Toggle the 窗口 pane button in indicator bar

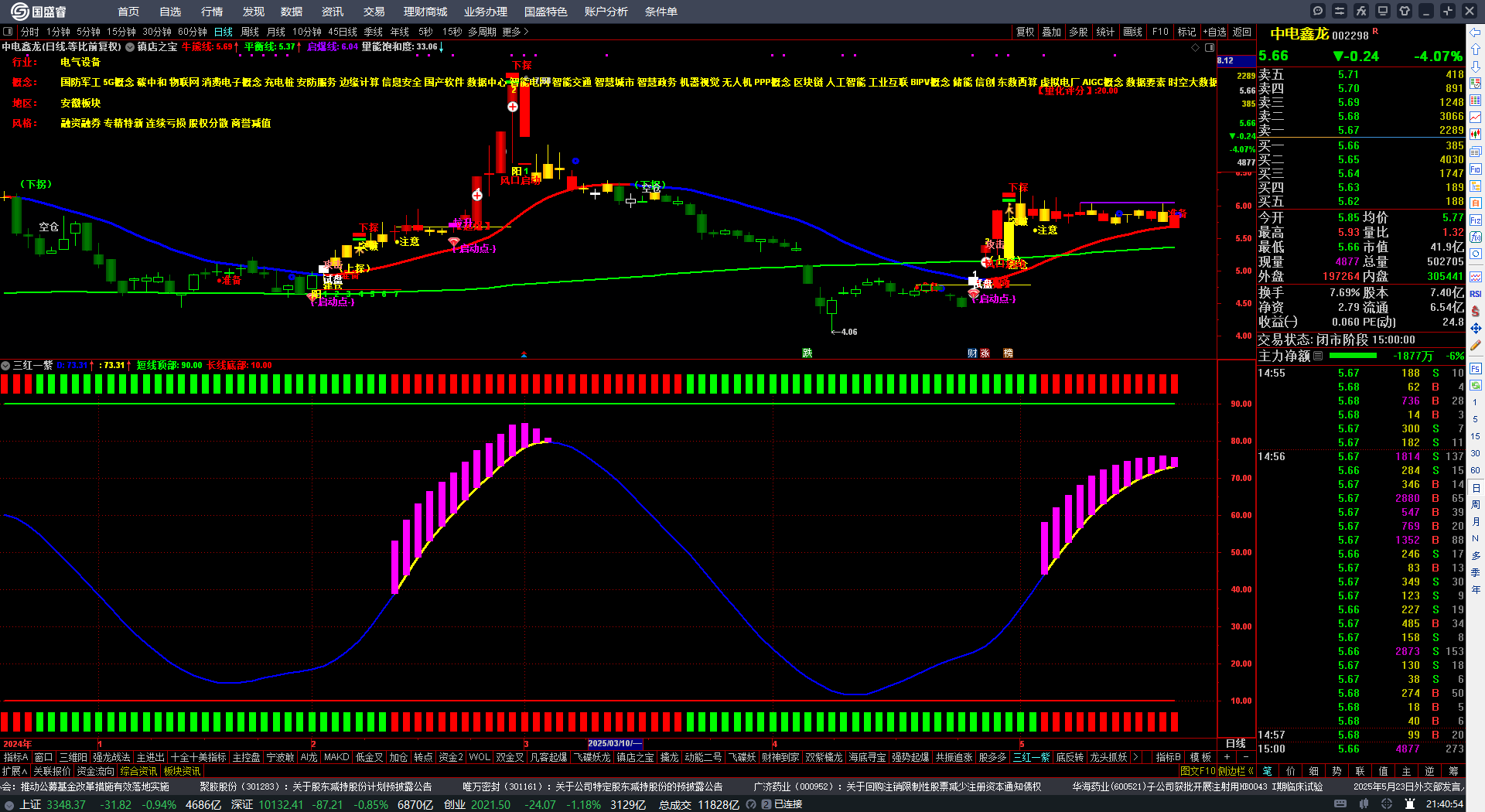pos(44,757)
